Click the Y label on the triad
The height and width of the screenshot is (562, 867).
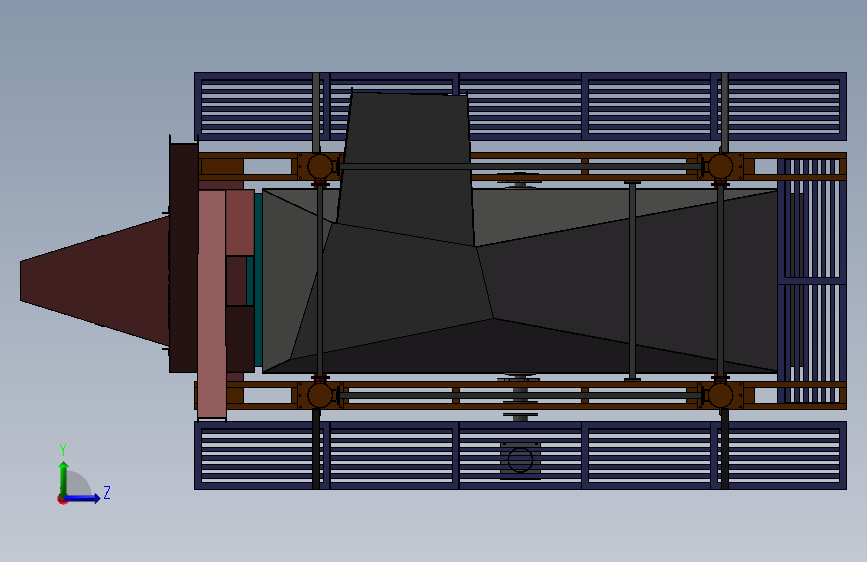tap(63, 450)
